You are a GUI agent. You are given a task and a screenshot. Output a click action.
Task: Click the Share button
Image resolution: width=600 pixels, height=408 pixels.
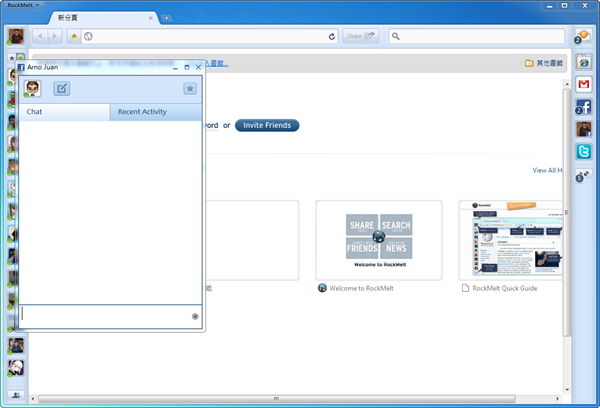(360, 36)
